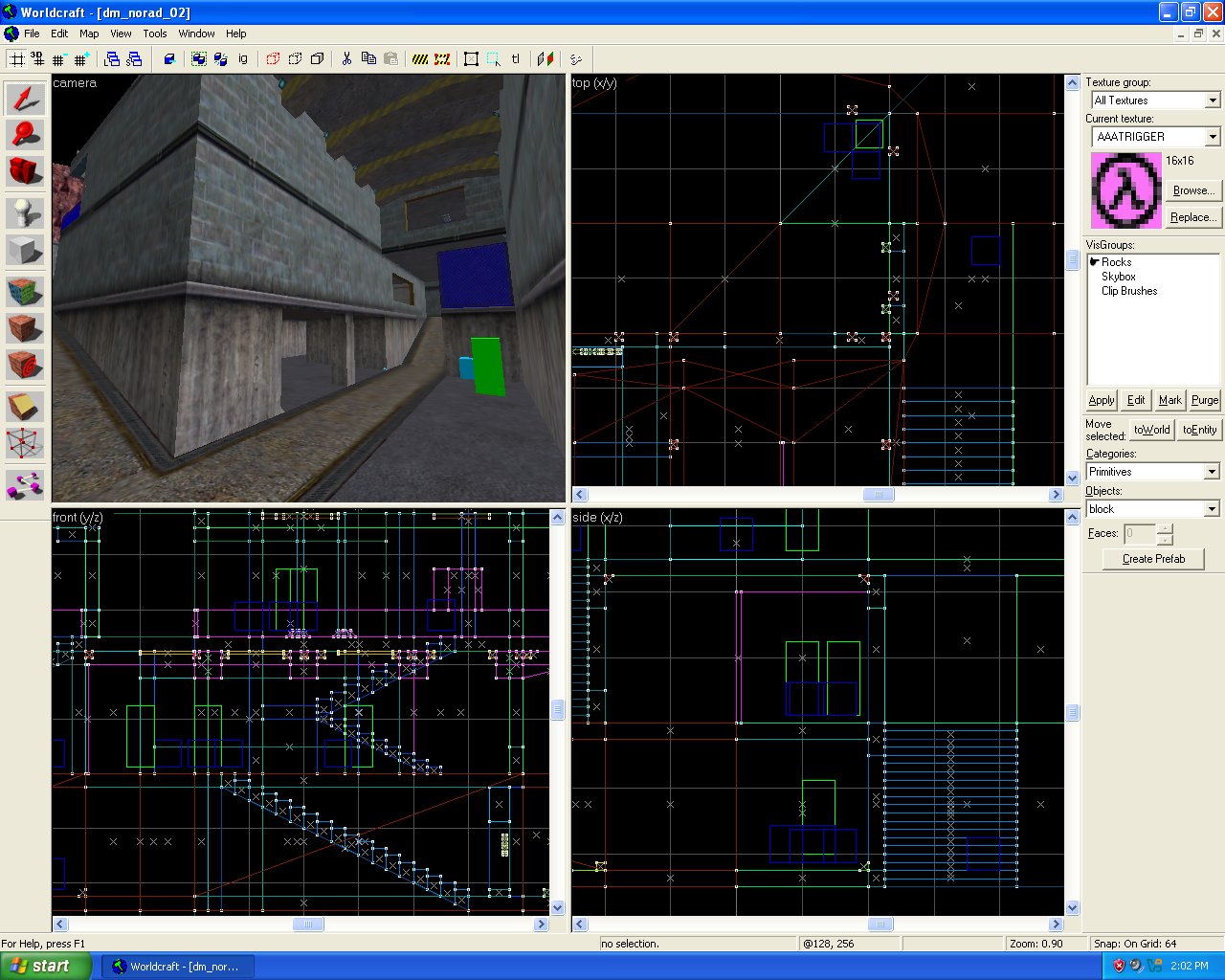Image resolution: width=1225 pixels, height=980 pixels.
Task: Click the Cut scissors icon
Action: [x=346, y=59]
